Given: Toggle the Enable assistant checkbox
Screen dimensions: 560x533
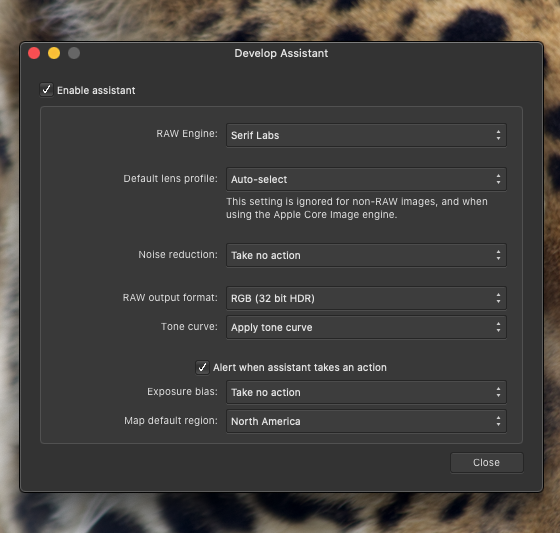Looking at the screenshot, I should pyautogui.click(x=46, y=90).
